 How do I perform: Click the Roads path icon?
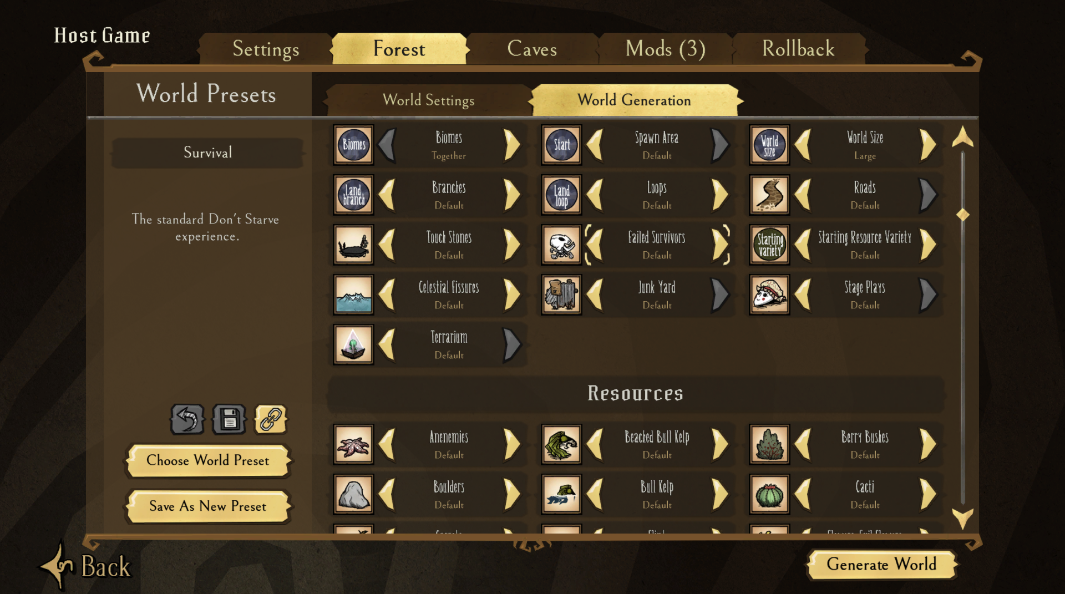[770, 195]
